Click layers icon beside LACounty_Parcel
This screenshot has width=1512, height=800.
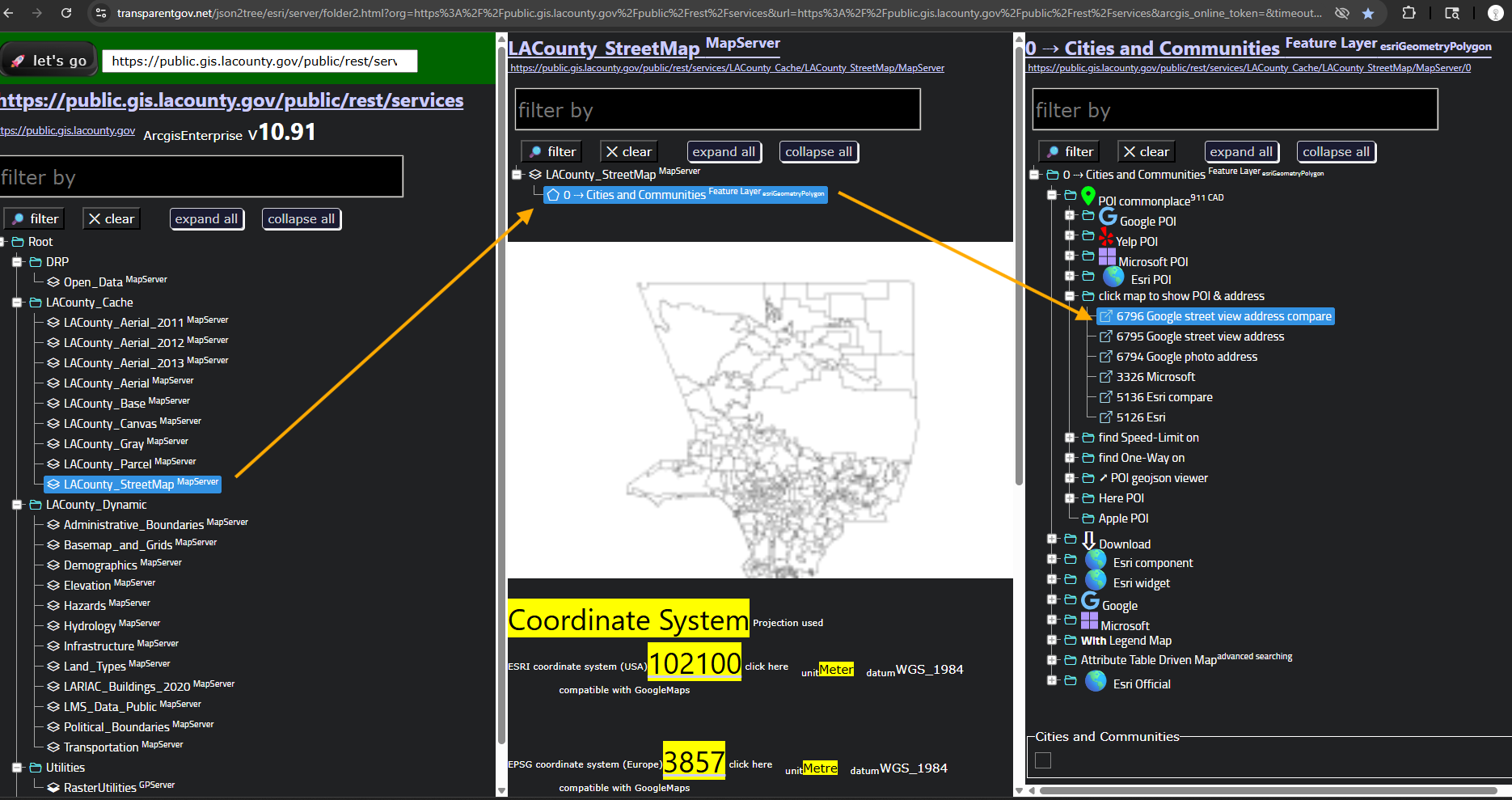53,464
